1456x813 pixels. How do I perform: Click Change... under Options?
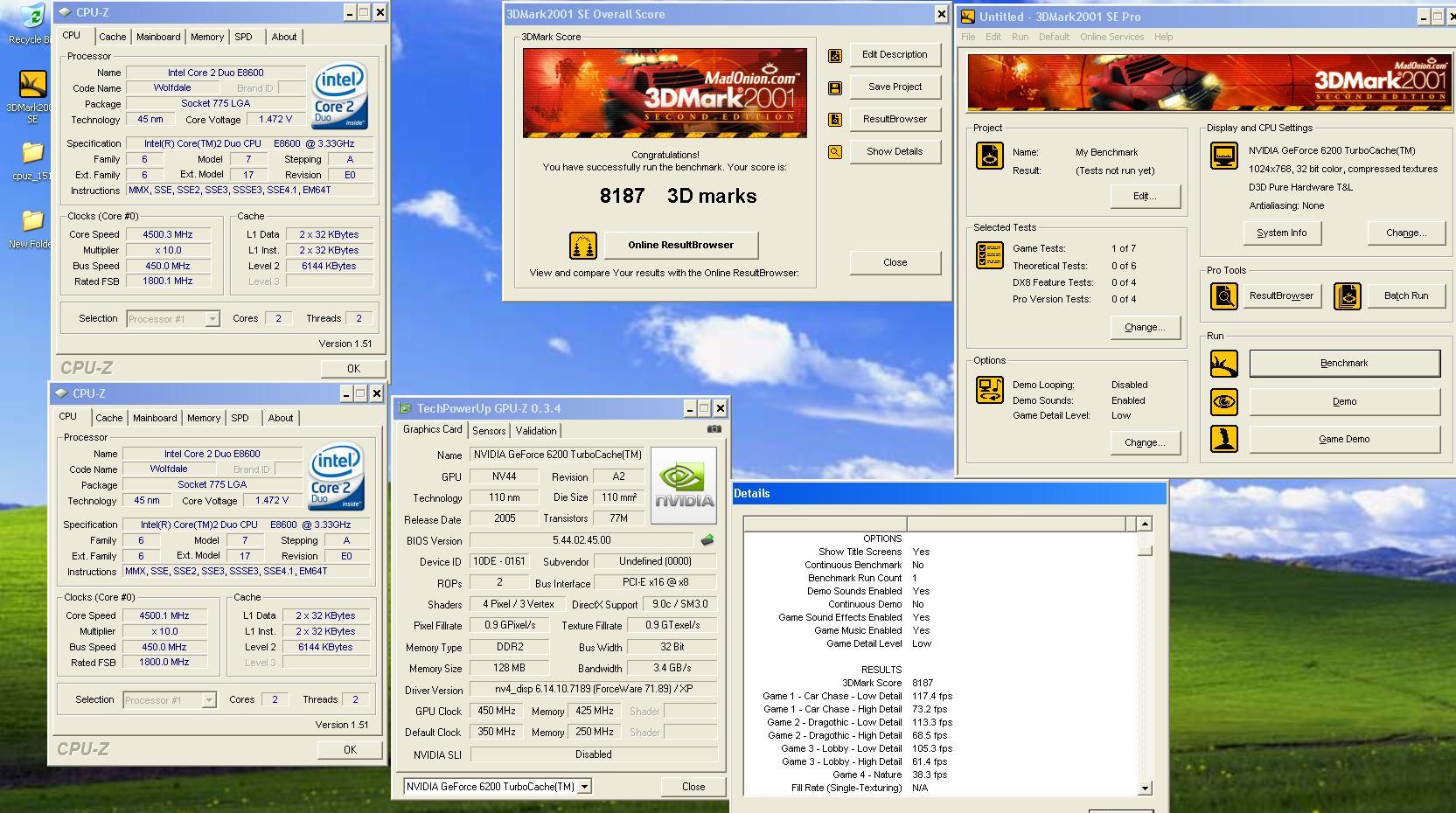pos(1145,442)
